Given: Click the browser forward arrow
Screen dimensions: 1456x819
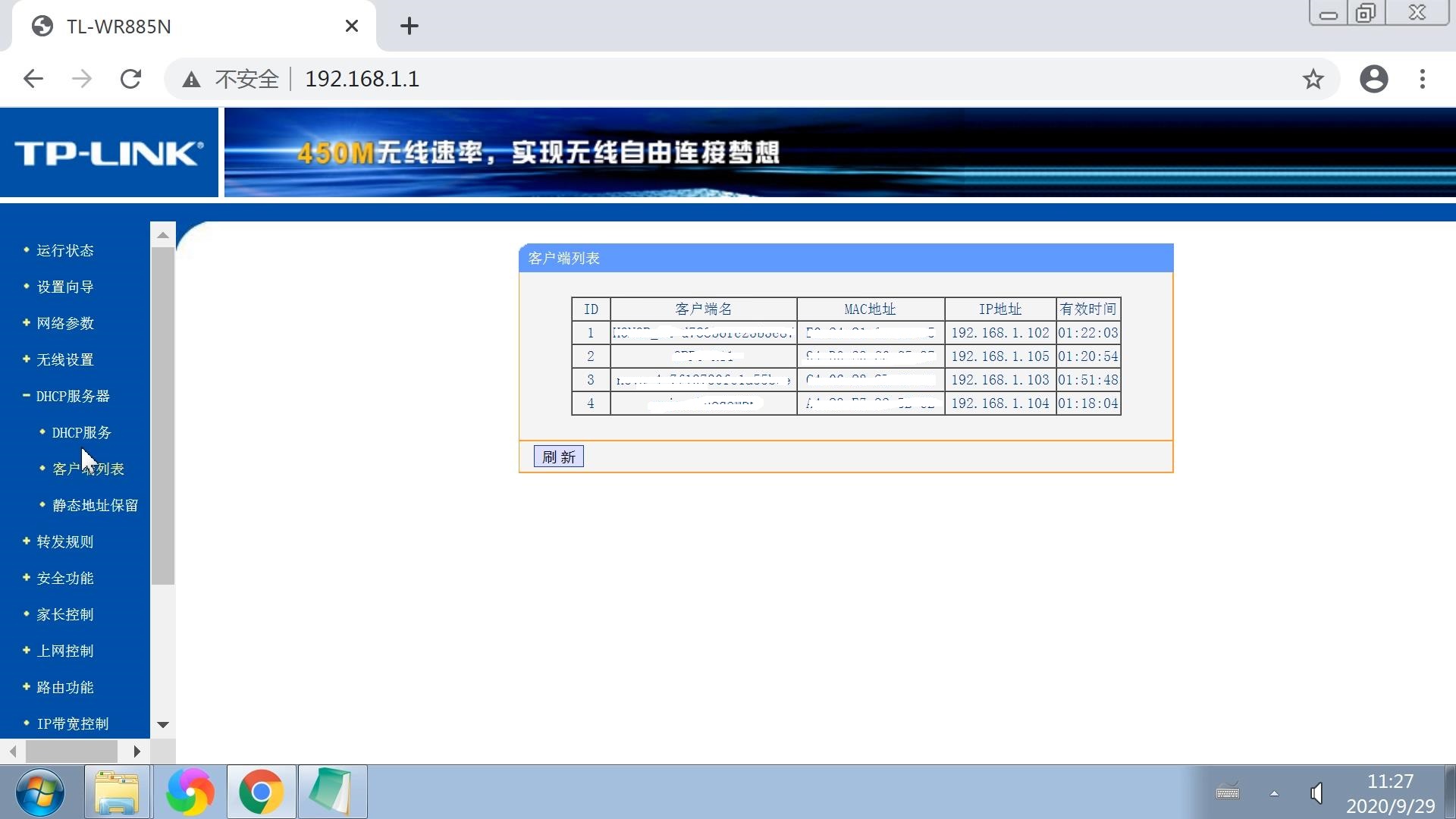Looking at the screenshot, I should click(x=82, y=78).
